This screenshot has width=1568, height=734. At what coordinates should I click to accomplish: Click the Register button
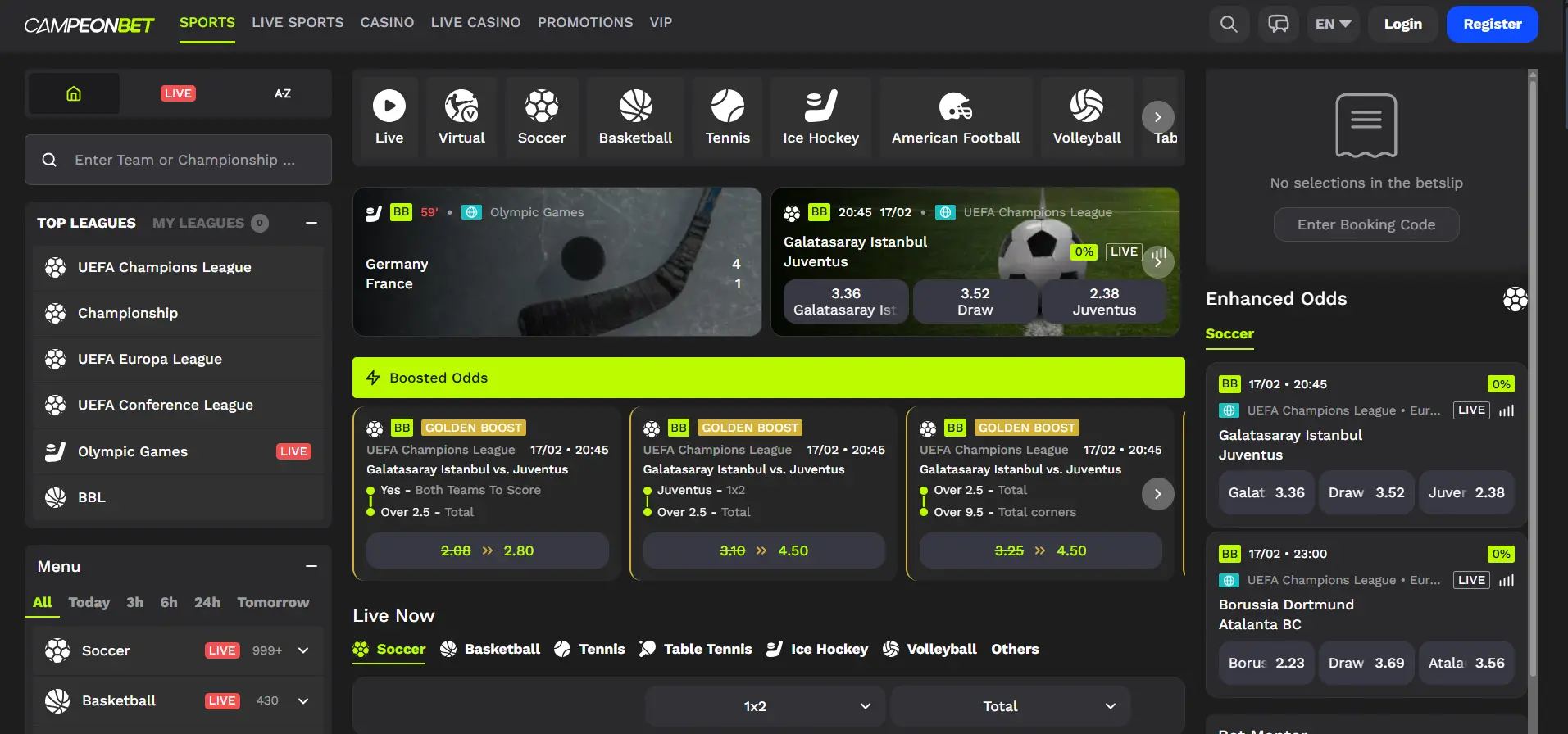pyautogui.click(x=1493, y=24)
